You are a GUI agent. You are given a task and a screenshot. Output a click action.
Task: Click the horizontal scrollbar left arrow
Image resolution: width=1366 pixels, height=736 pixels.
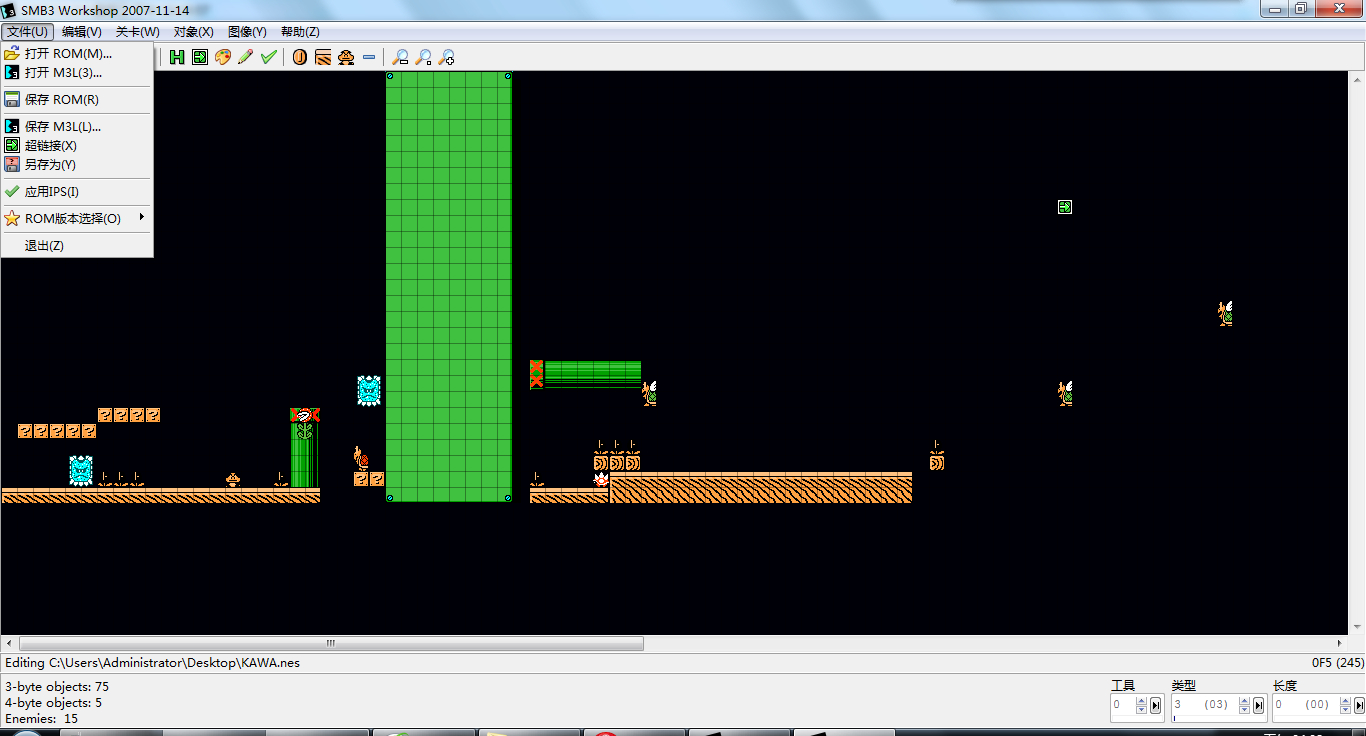[x=10, y=643]
